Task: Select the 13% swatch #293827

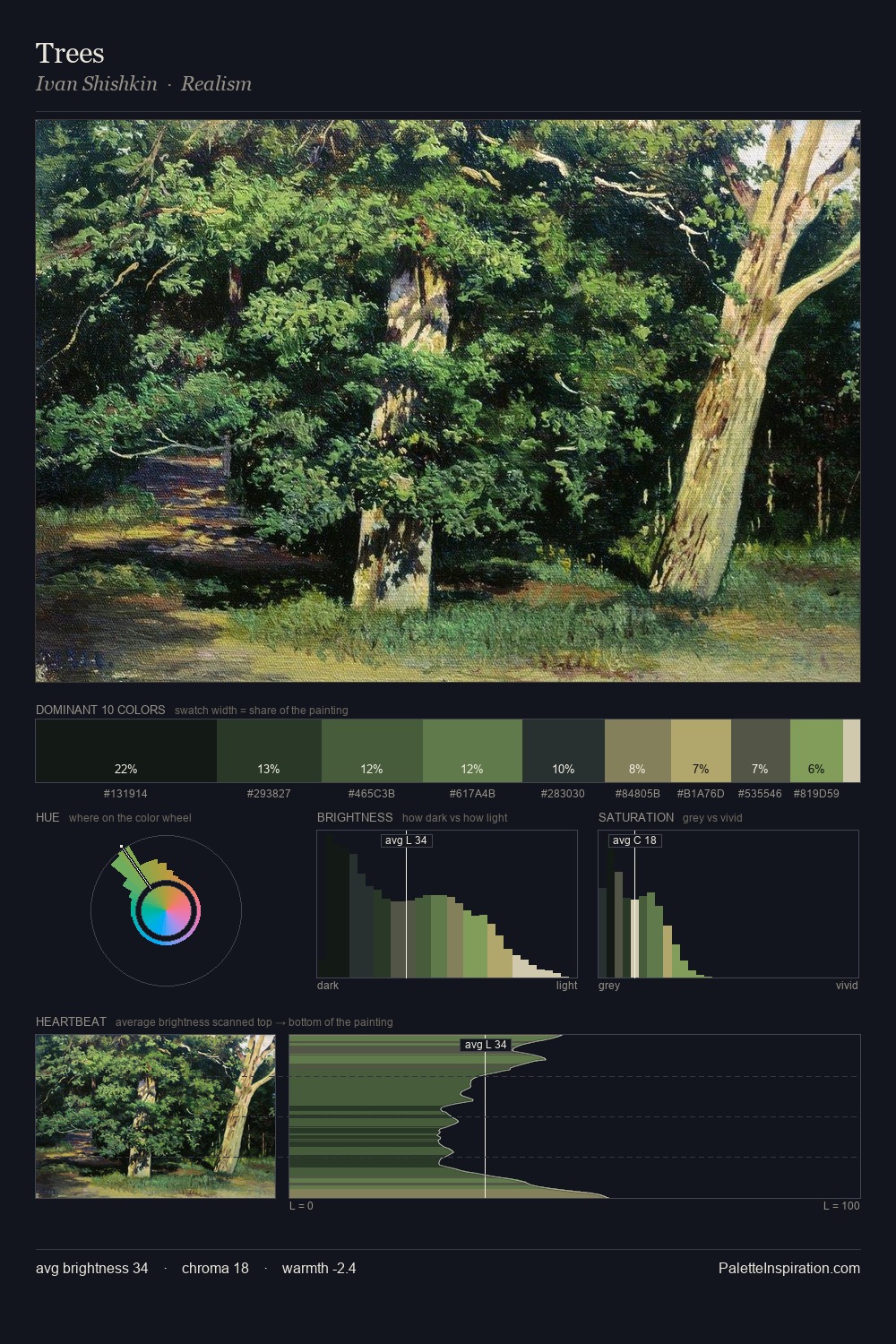Action: [x=269, y=751]
